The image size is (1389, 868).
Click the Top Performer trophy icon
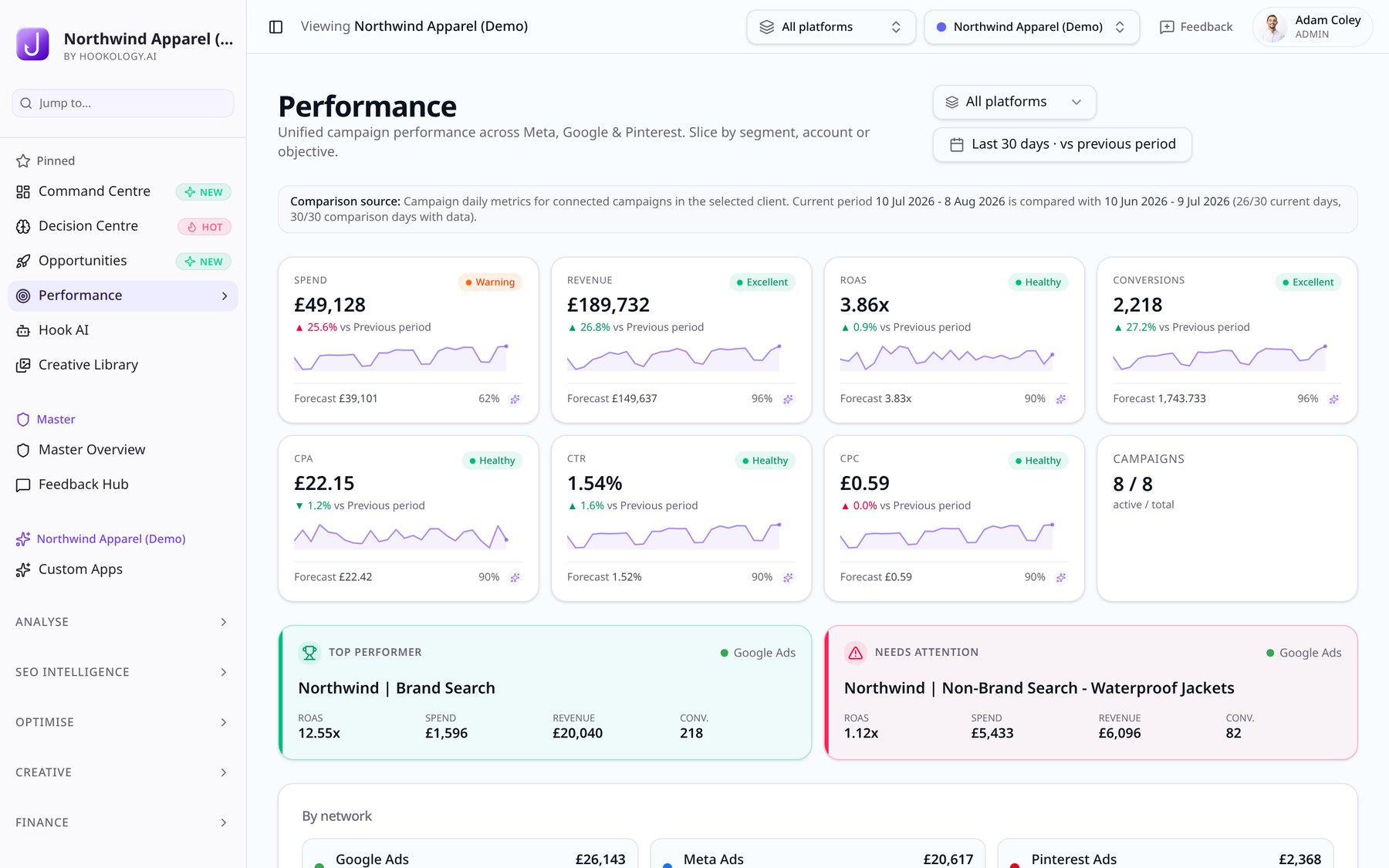coord(309,653)
